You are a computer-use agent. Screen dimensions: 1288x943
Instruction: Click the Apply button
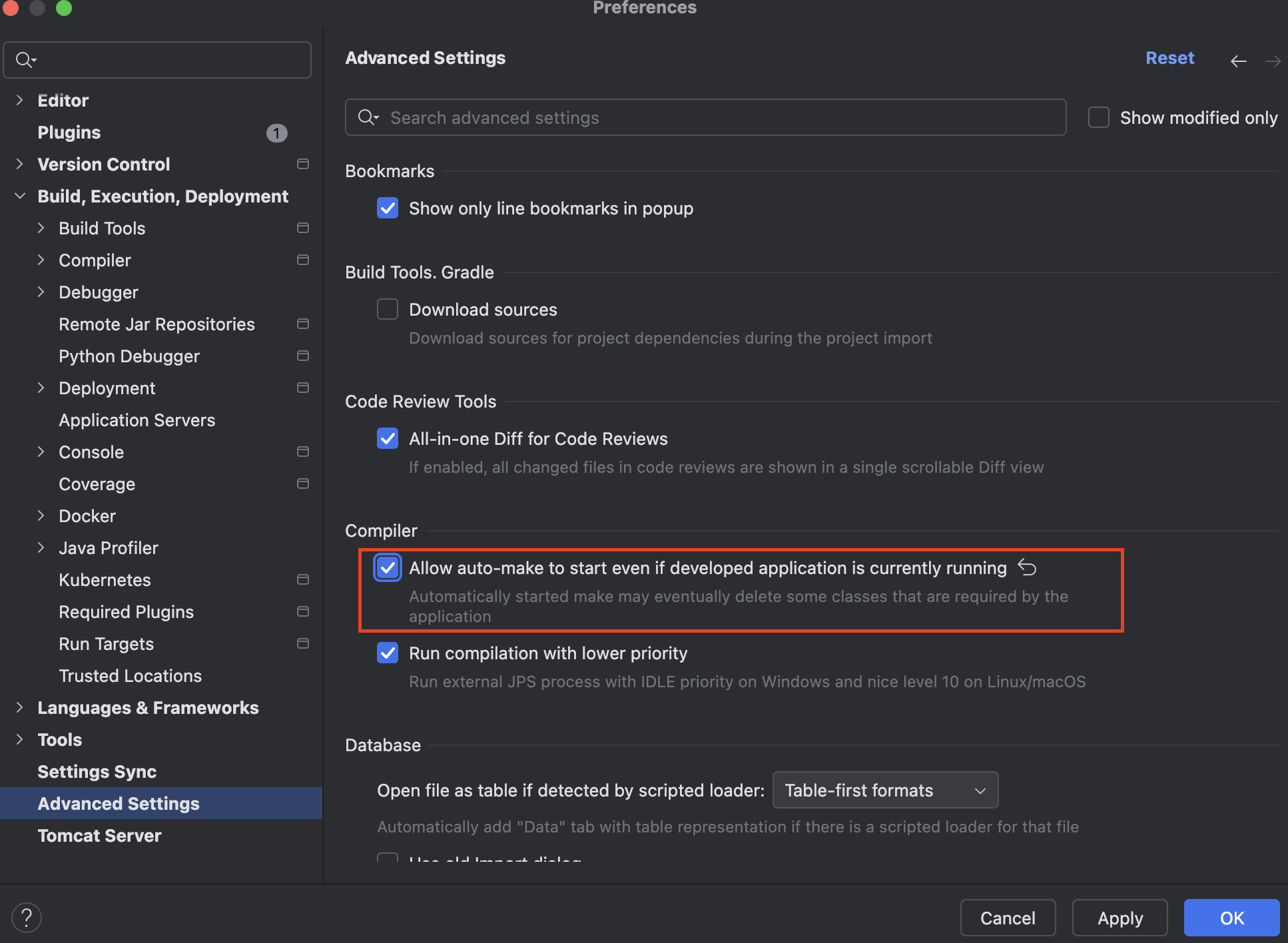pos(1120,918)
